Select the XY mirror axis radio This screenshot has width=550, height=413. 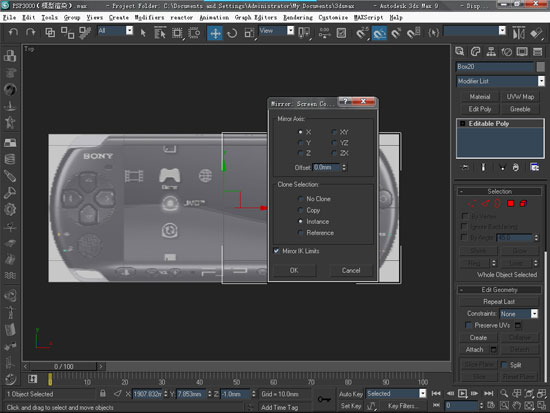click(x=334, y=132)
